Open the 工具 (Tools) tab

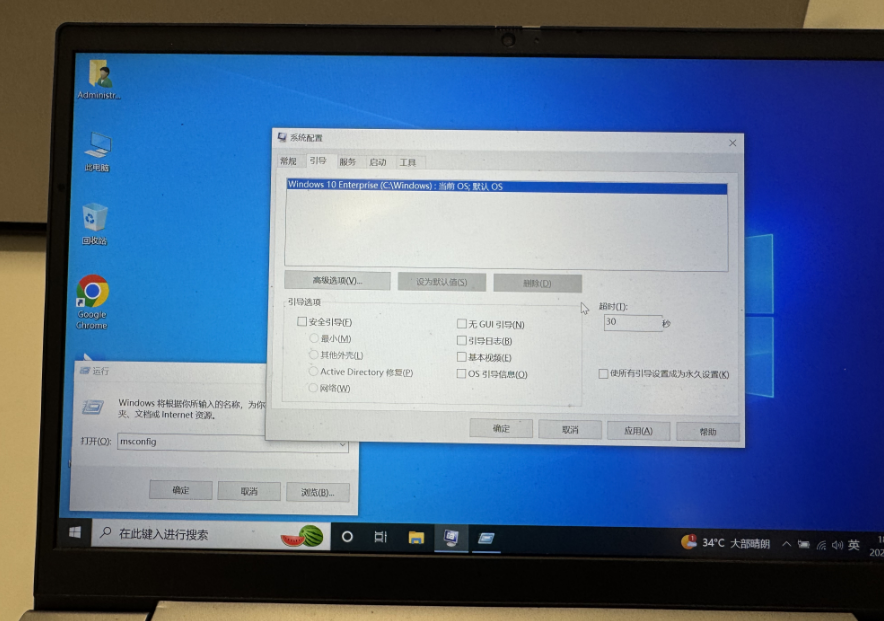pos(408,163)
